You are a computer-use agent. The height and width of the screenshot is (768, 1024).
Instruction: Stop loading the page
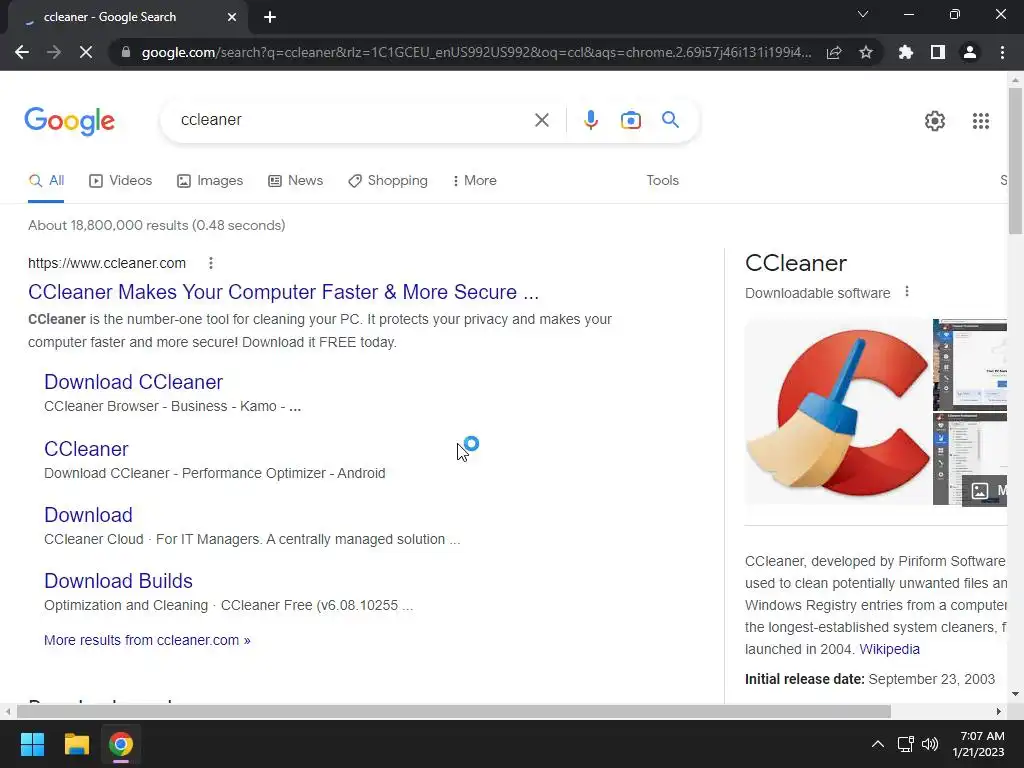click(x=86, y=52)
